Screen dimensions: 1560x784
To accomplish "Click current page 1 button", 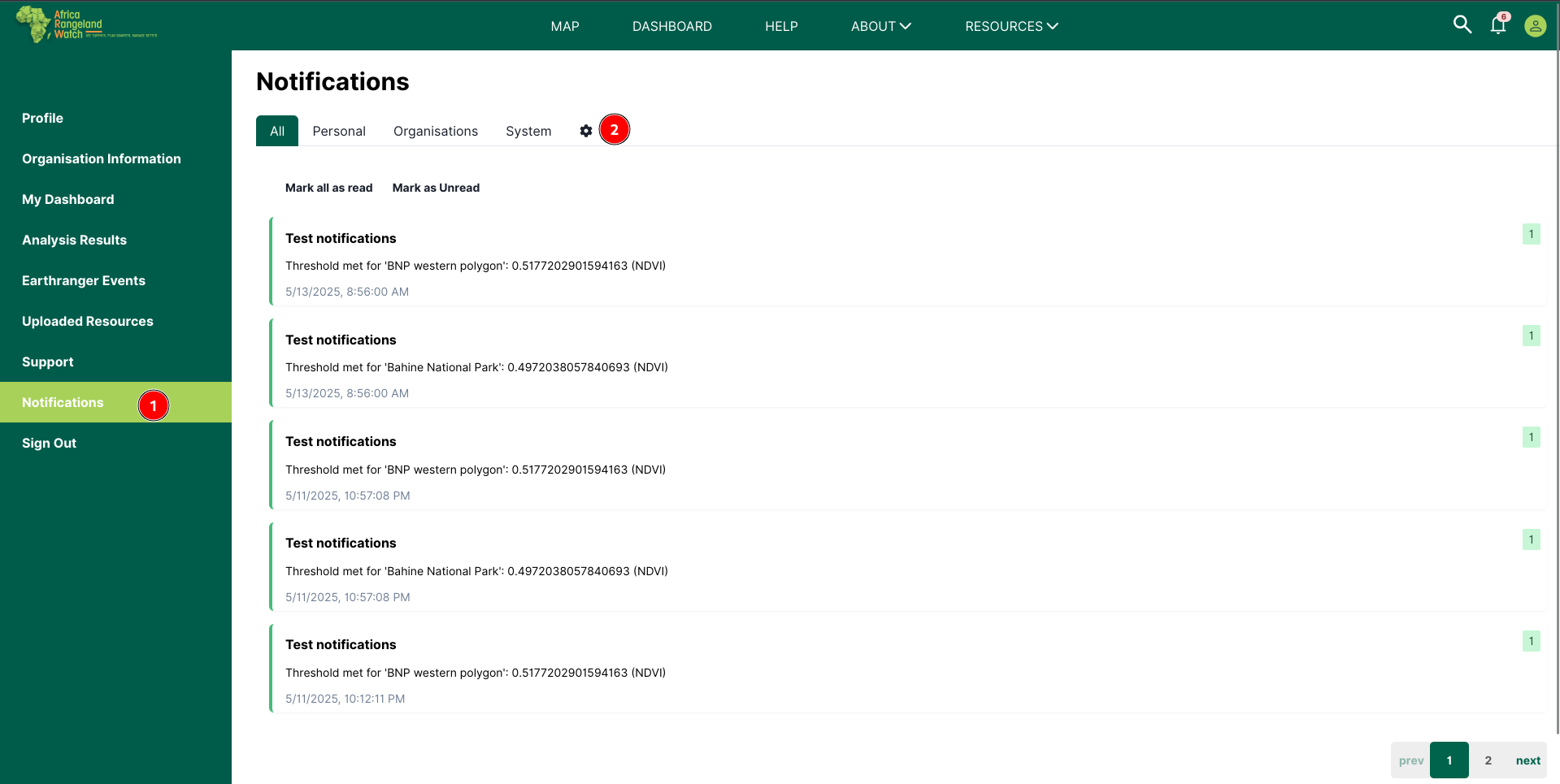I will tap(1449, 760).
